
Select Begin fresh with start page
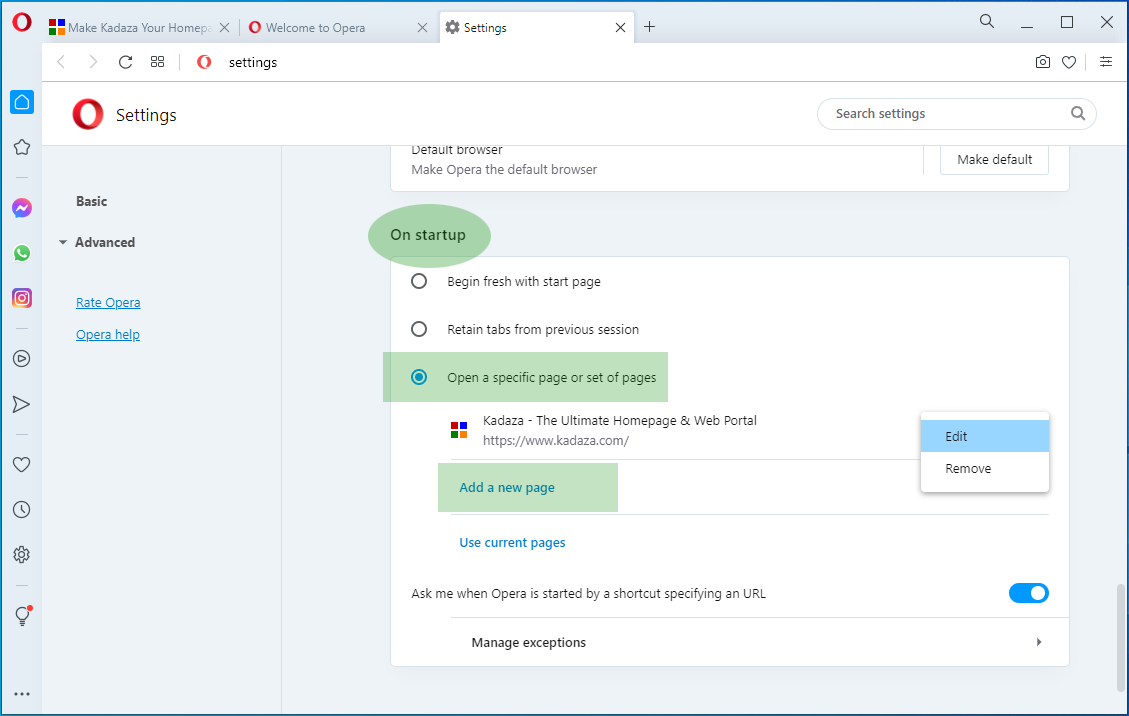tap(419, 281)
